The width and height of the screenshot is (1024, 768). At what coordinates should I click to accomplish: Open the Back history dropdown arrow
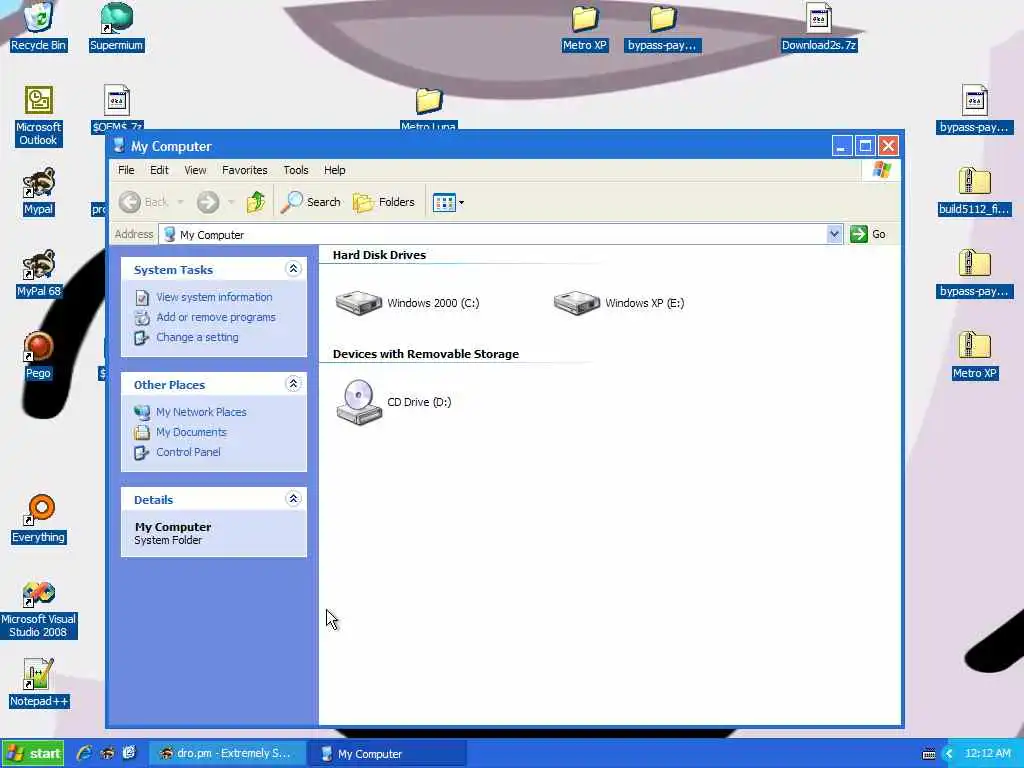(x=180, y=202)
